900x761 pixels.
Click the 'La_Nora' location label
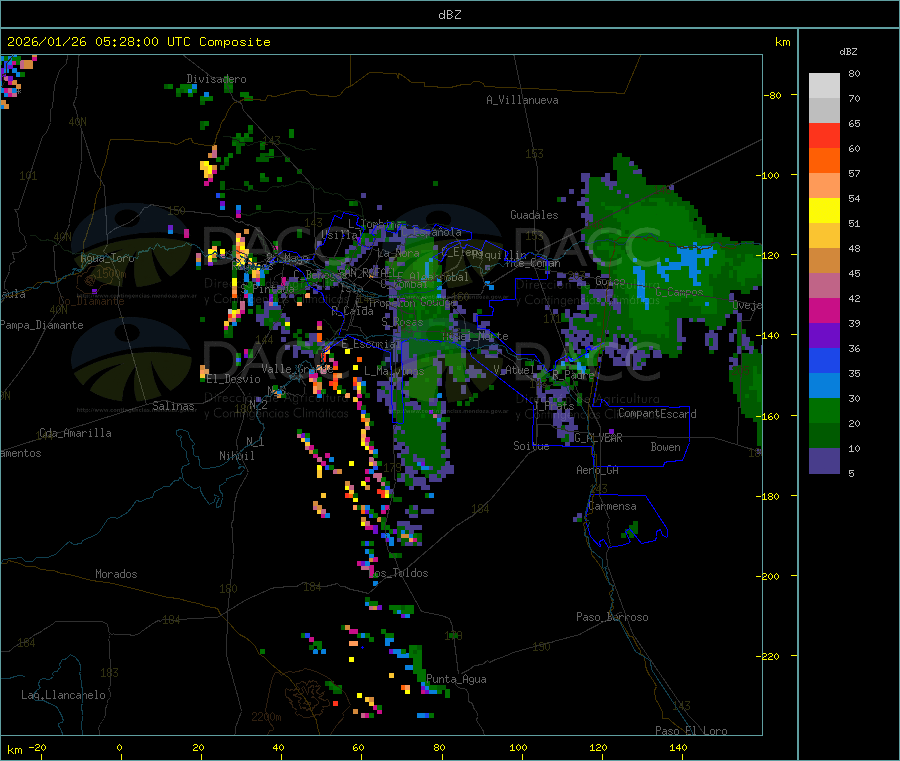pos(398,254)
